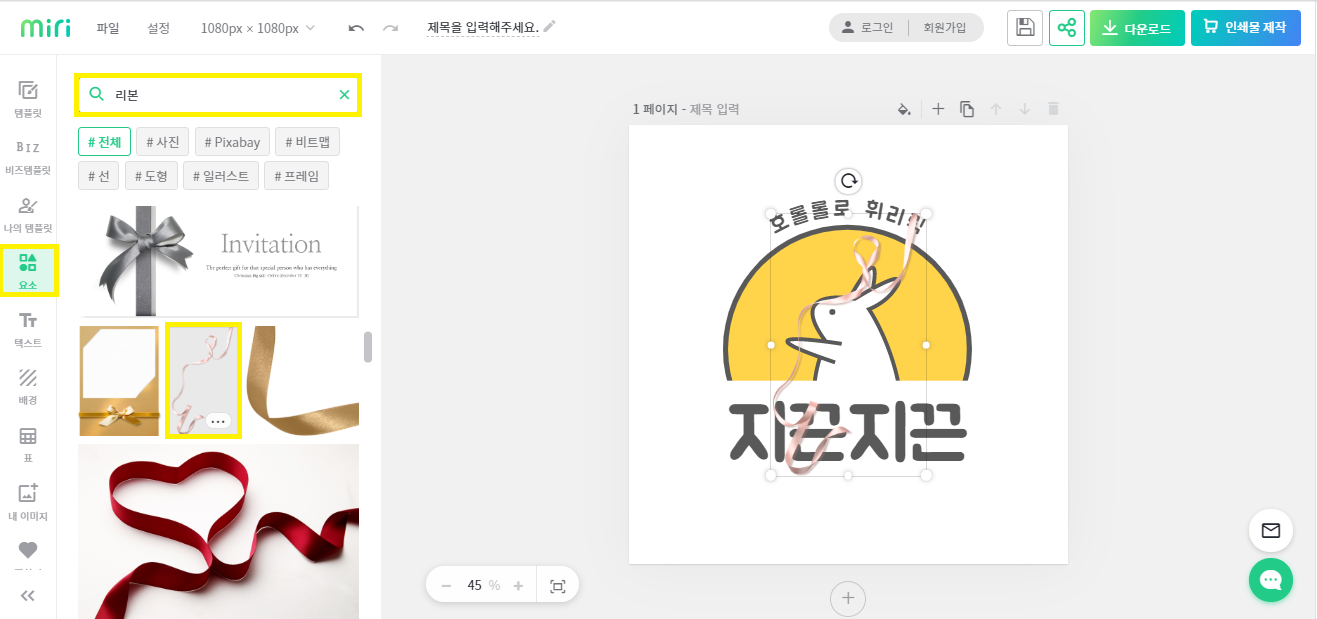The height and width of the screenshot is (619, 1317).
Task: Select the # 선 filter tag
Action: coord(99,176)
